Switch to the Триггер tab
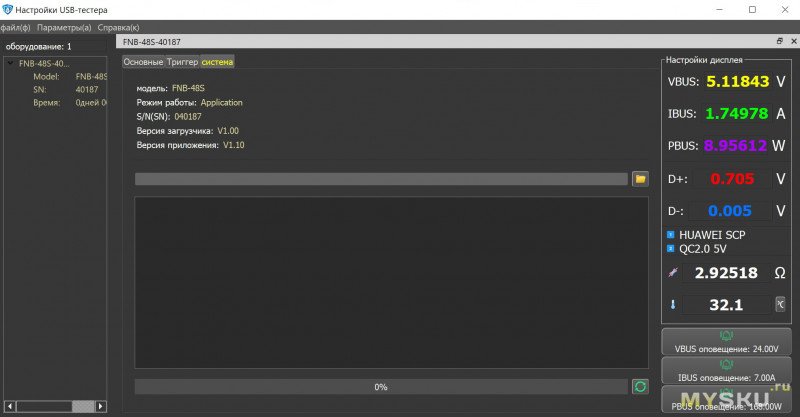 [x=182, y=62]
